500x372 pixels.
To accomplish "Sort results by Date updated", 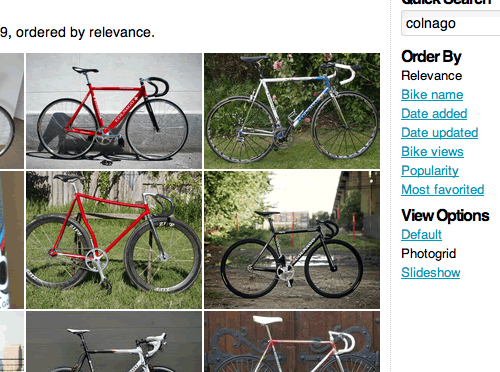I will pyautogui.click(x=440, y=133).
